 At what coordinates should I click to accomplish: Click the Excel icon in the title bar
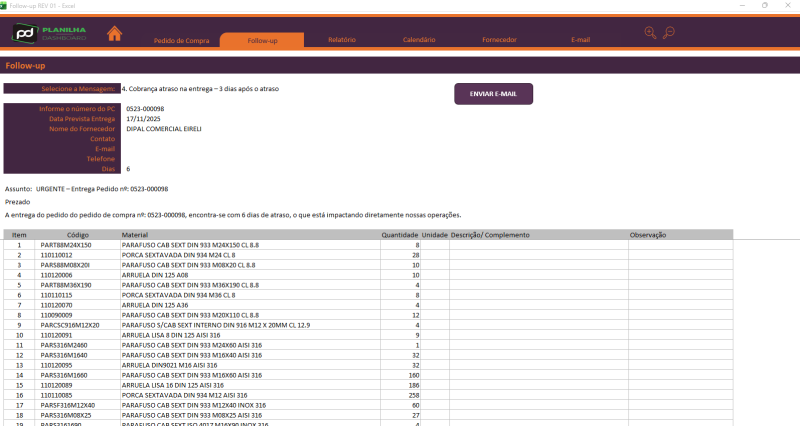pyautogui.click(x=5, y=5)
